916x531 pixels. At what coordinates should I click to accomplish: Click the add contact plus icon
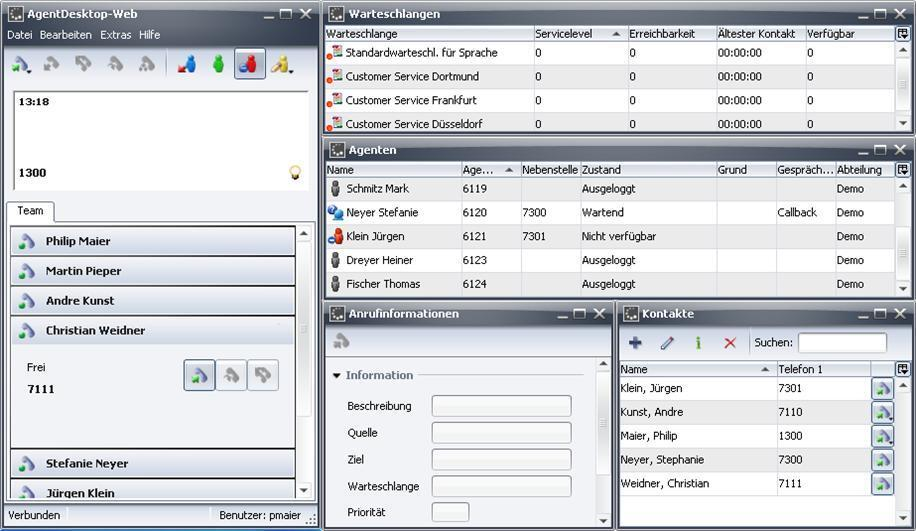[635, 343]
